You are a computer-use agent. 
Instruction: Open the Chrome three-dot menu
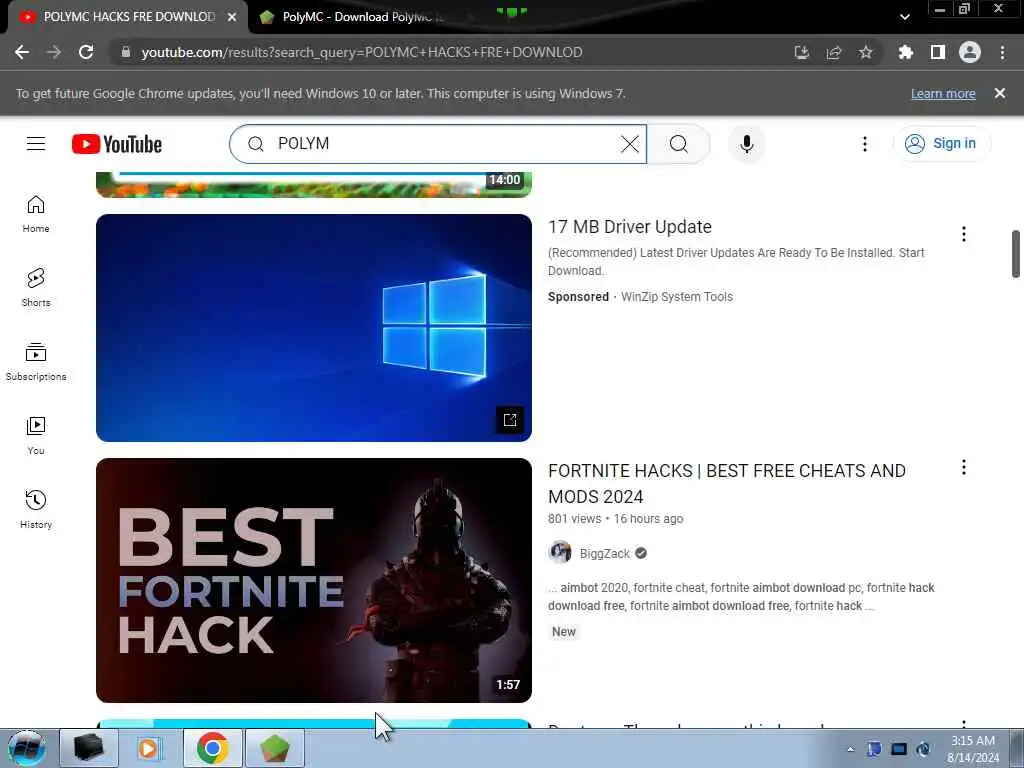[1002, 52]
